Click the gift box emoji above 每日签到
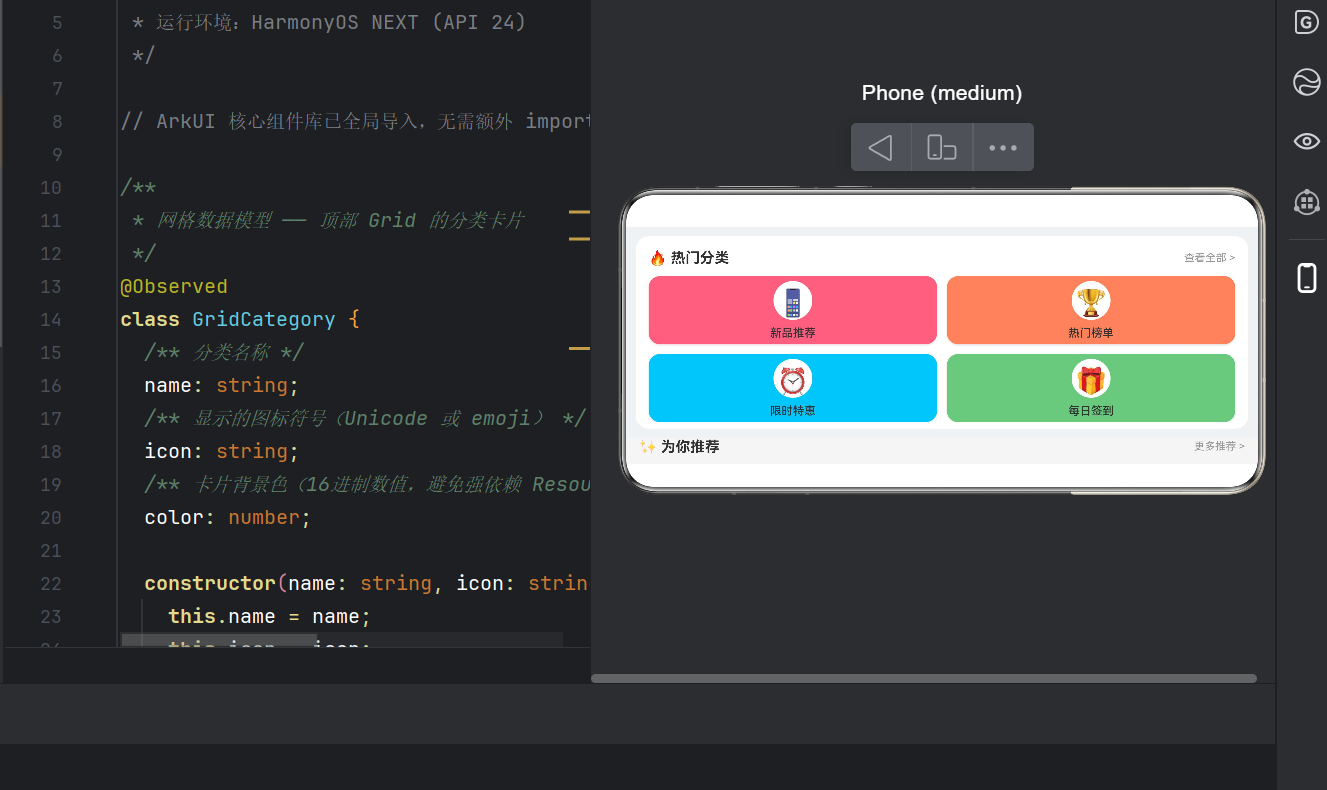 1091,379
